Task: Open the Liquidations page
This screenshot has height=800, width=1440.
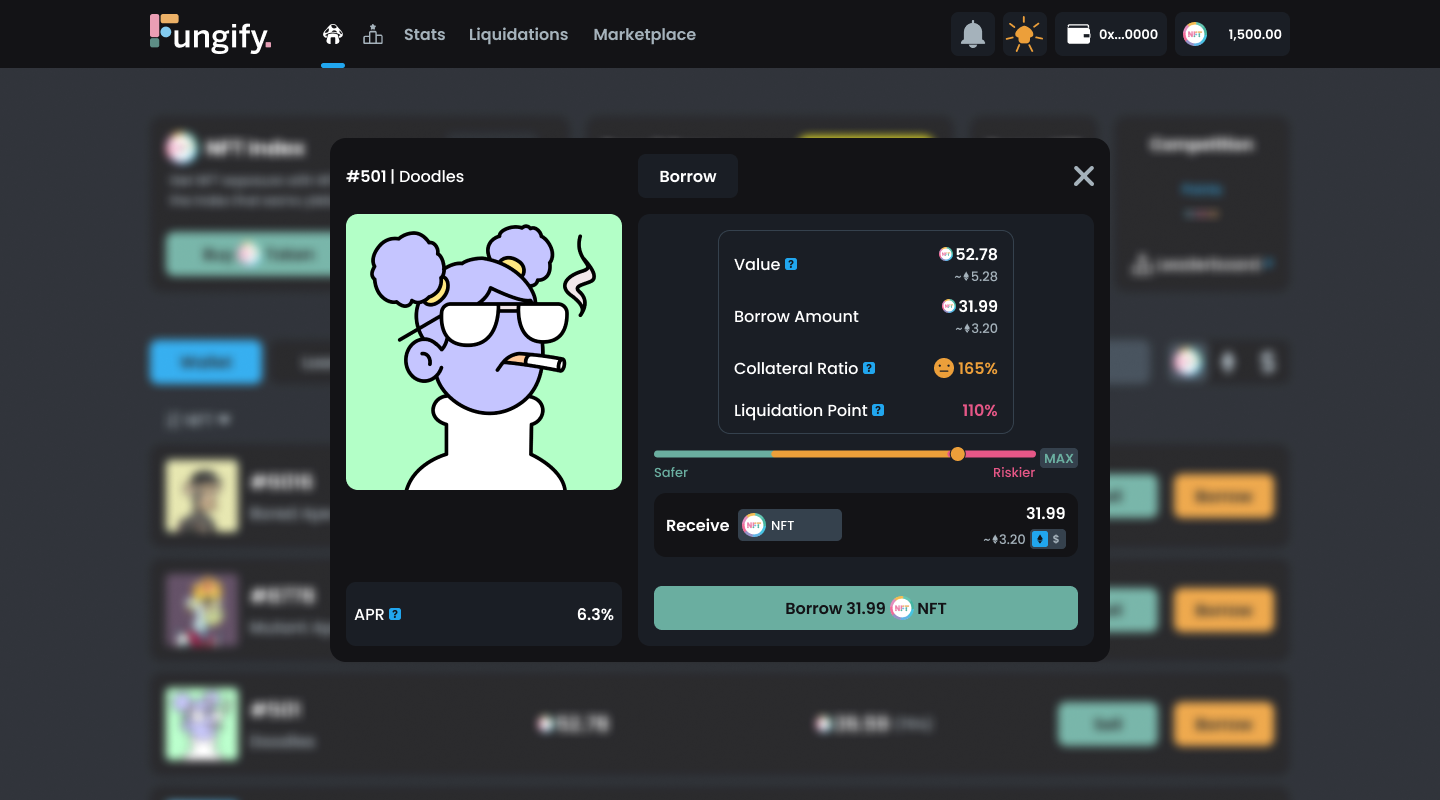Action: (x=518, y=34)
